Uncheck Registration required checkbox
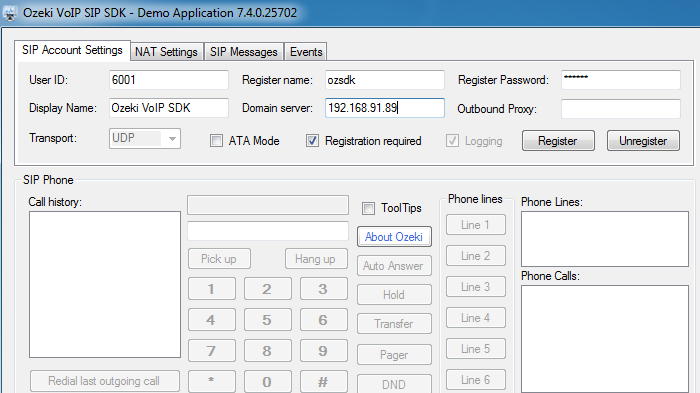 click(312, 141)
